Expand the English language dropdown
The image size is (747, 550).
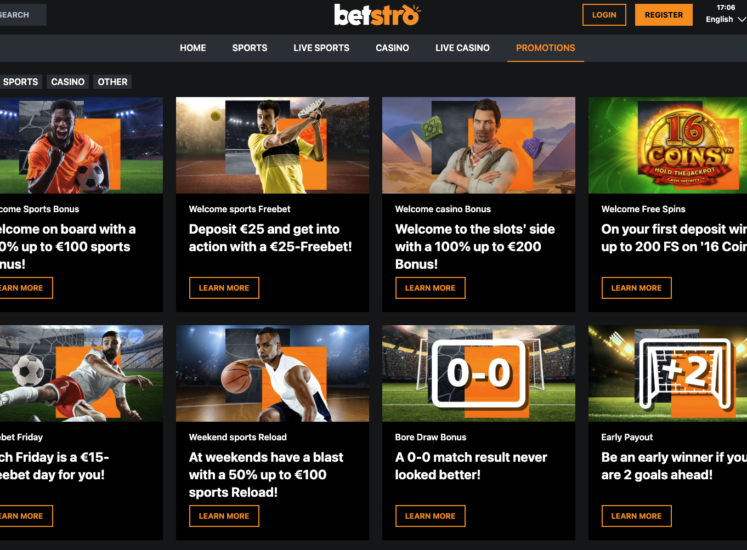[x=726, y=20]
